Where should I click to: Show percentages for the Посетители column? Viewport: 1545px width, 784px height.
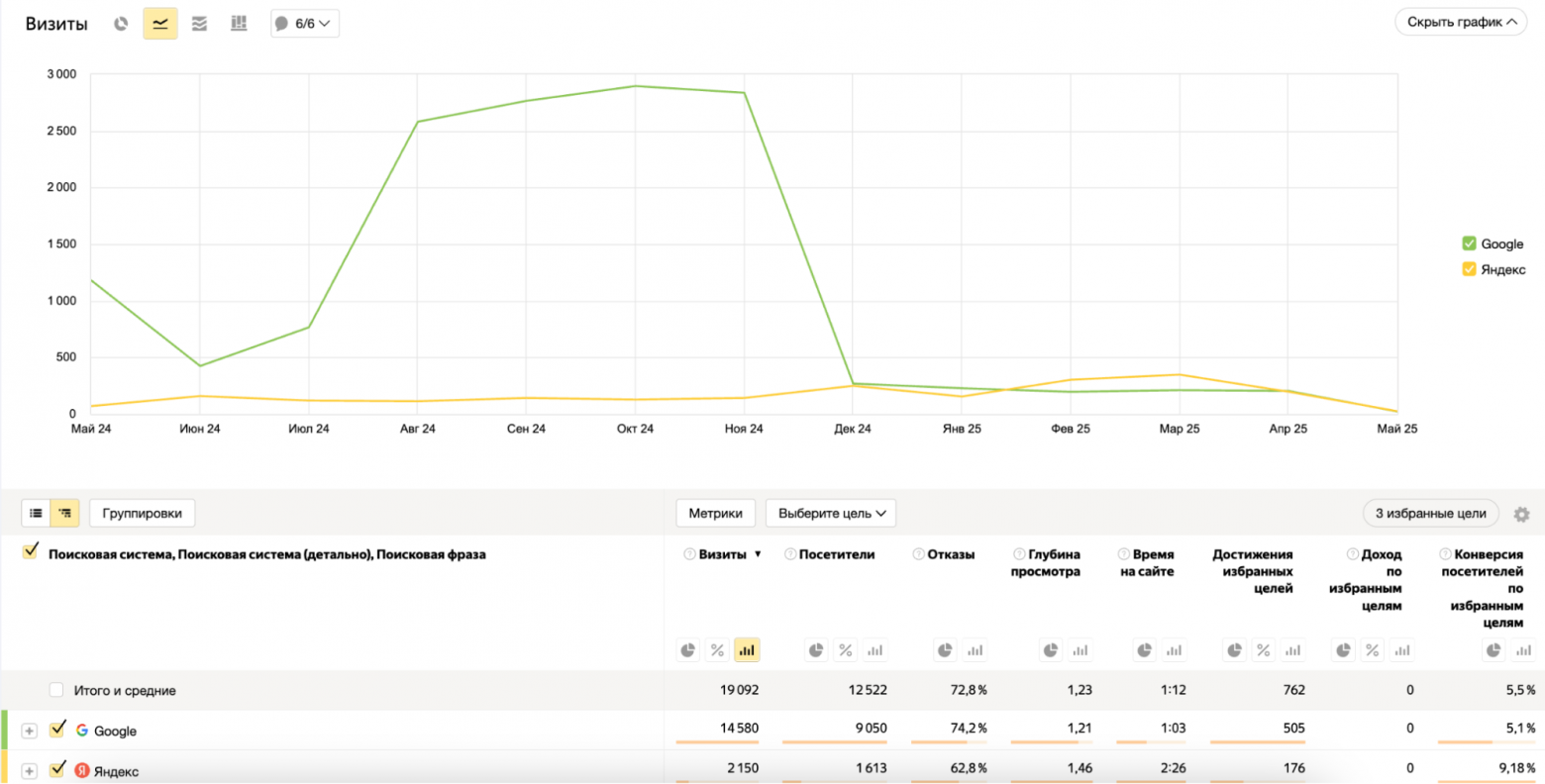coord(845,649)
